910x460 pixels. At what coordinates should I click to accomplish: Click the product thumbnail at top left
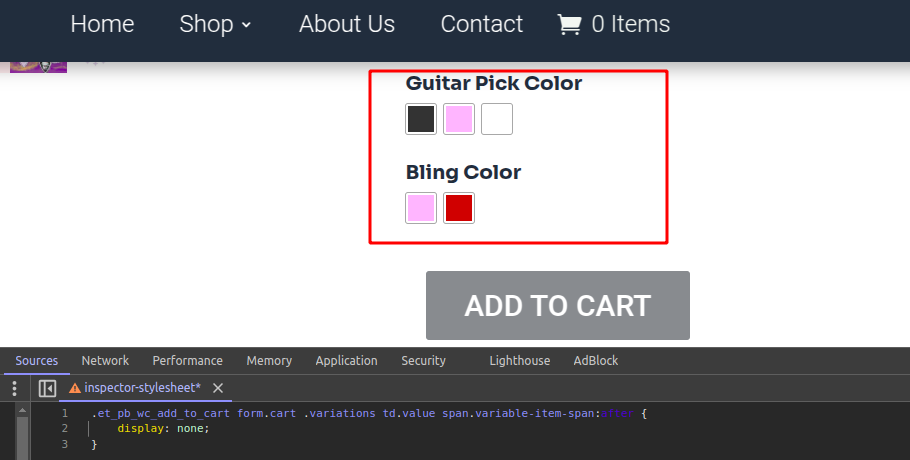click(x=38, y=67)
